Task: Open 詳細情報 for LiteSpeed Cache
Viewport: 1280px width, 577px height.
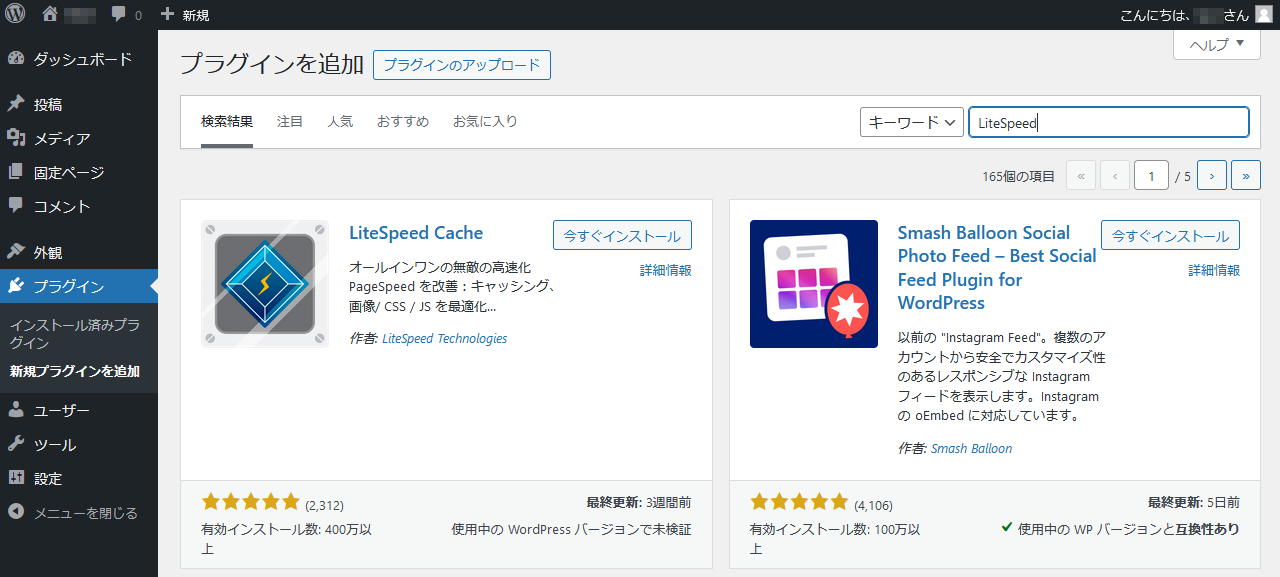Action: coord(666,270)
